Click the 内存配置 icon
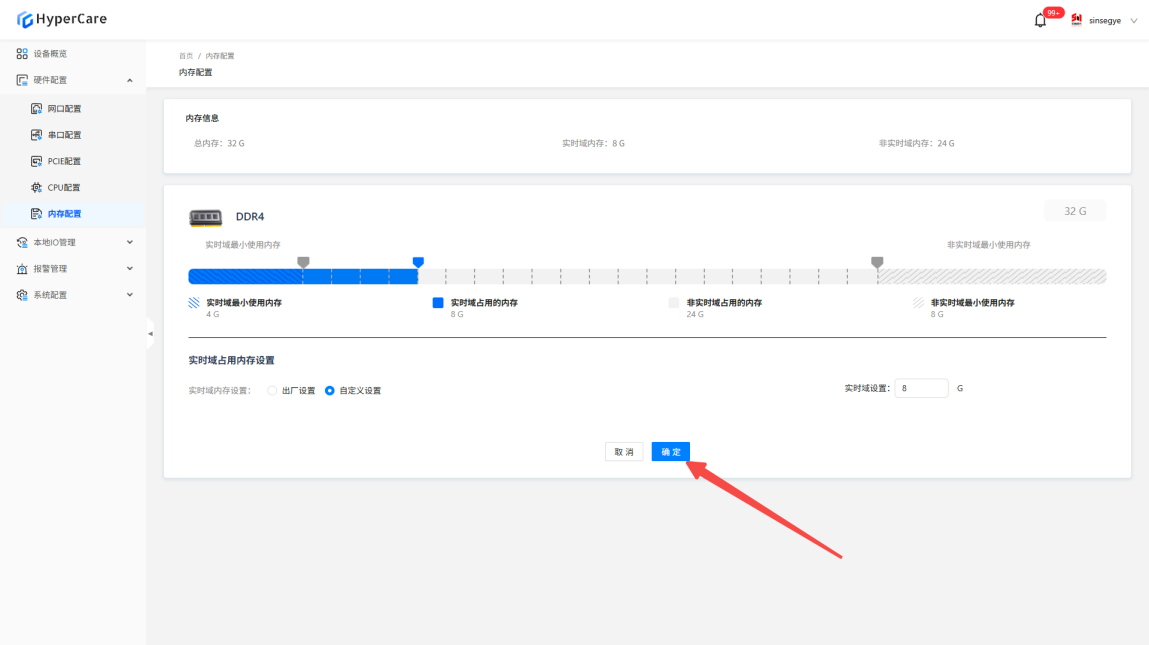This screenshot has width=1149, height=645. (37, 214)
